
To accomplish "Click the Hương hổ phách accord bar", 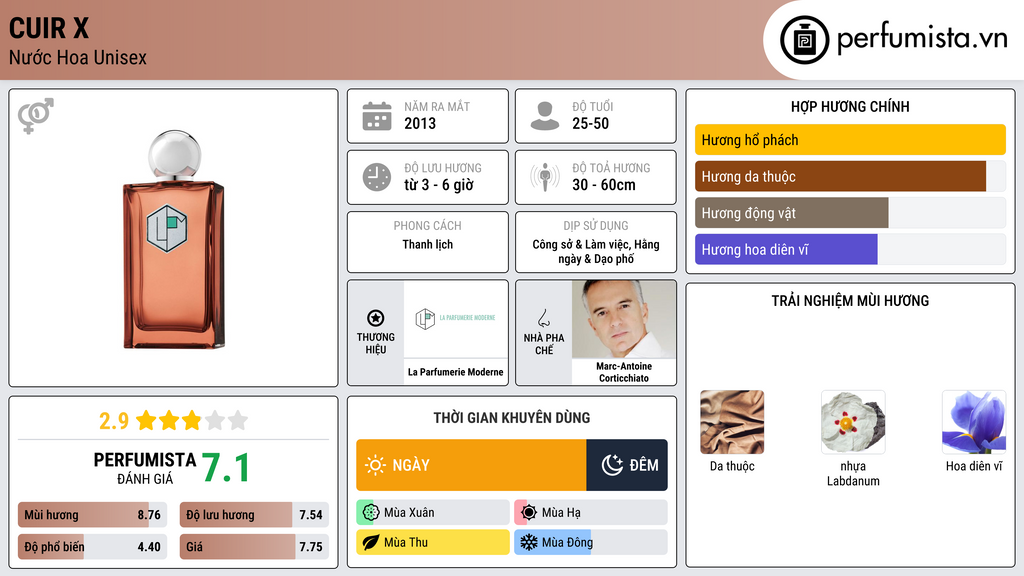I will (850, 140).
